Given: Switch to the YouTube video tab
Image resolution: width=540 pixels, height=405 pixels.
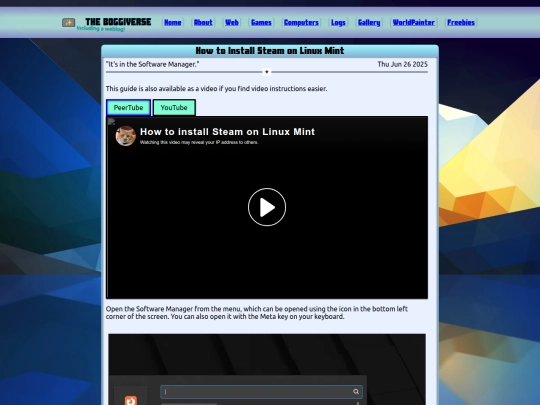Looking at the screenshot, I should 174,107.
